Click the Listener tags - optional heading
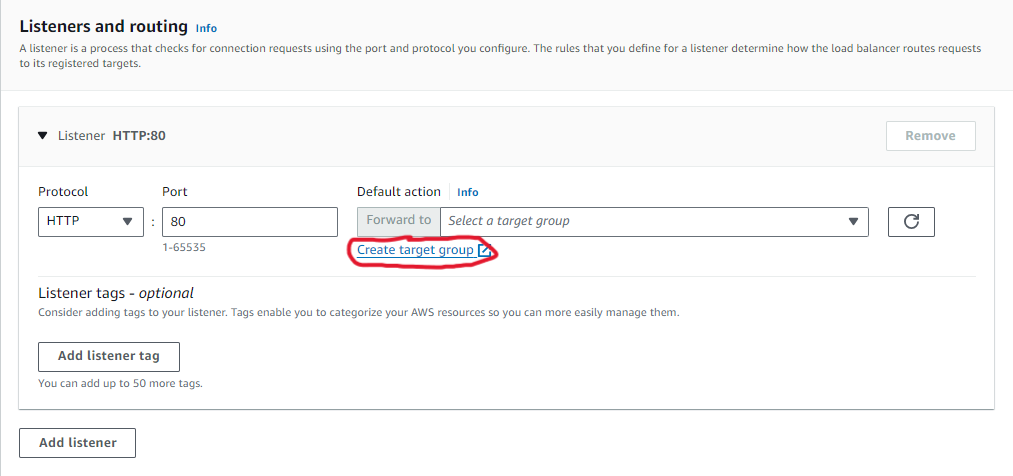 [x=116, y=293]
